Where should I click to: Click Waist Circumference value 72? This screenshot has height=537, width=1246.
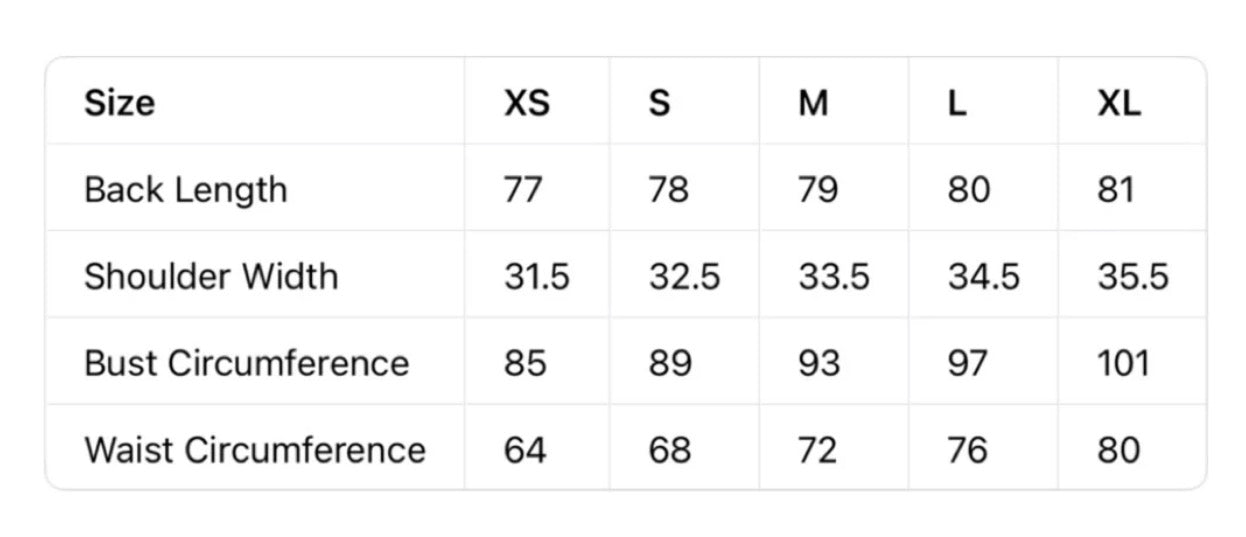[x=817, y=450]
